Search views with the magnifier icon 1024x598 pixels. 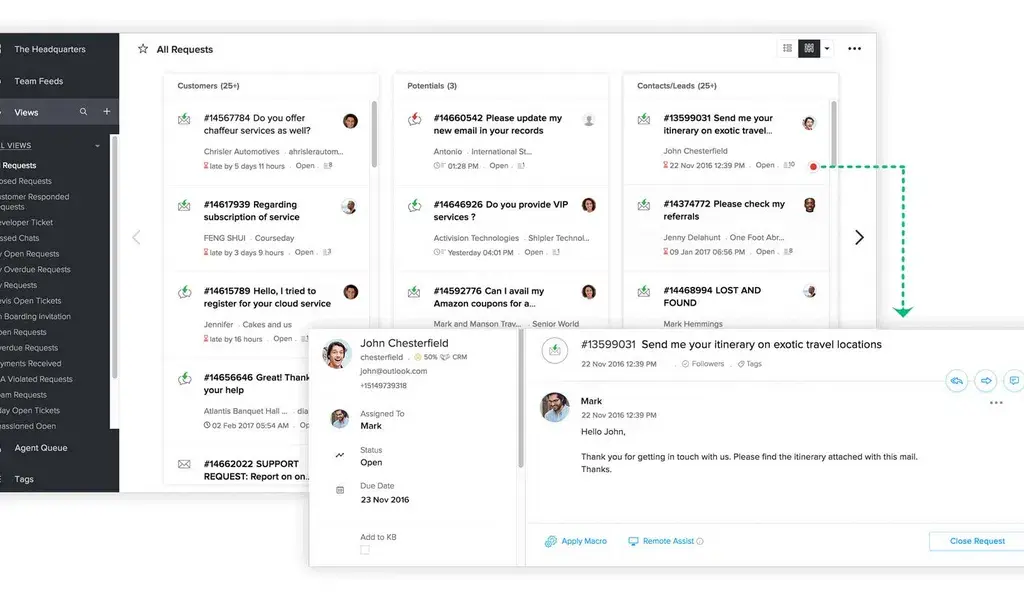point(84,112)
